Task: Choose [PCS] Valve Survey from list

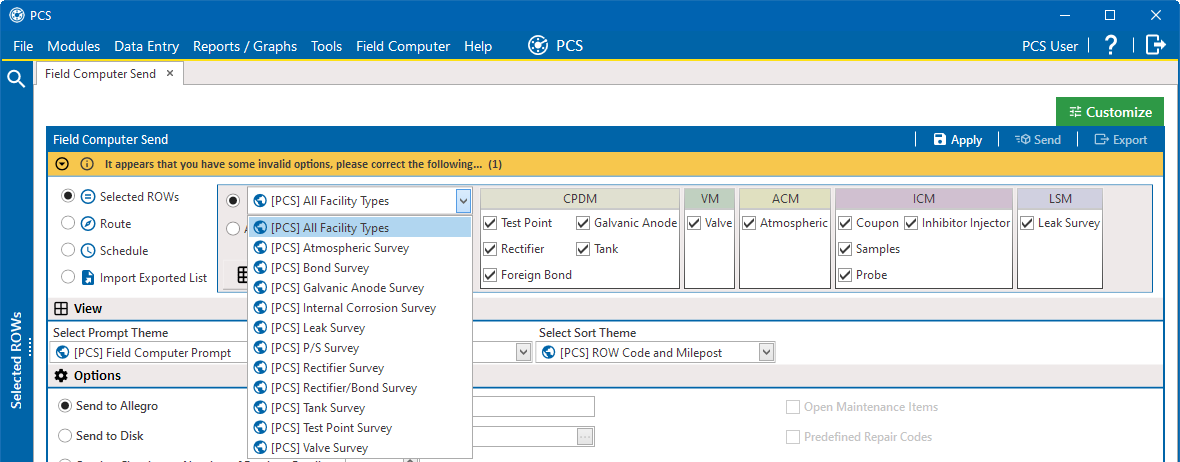Action: (x=360, y=448)
